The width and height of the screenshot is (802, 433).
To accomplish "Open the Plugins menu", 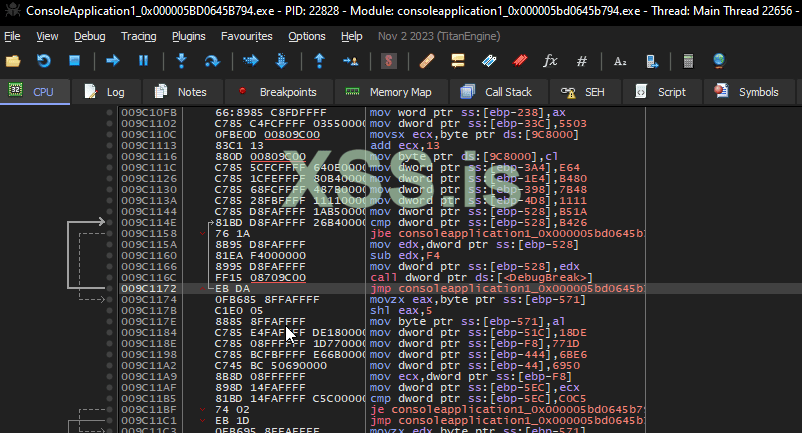I will (x=189, y=36).
